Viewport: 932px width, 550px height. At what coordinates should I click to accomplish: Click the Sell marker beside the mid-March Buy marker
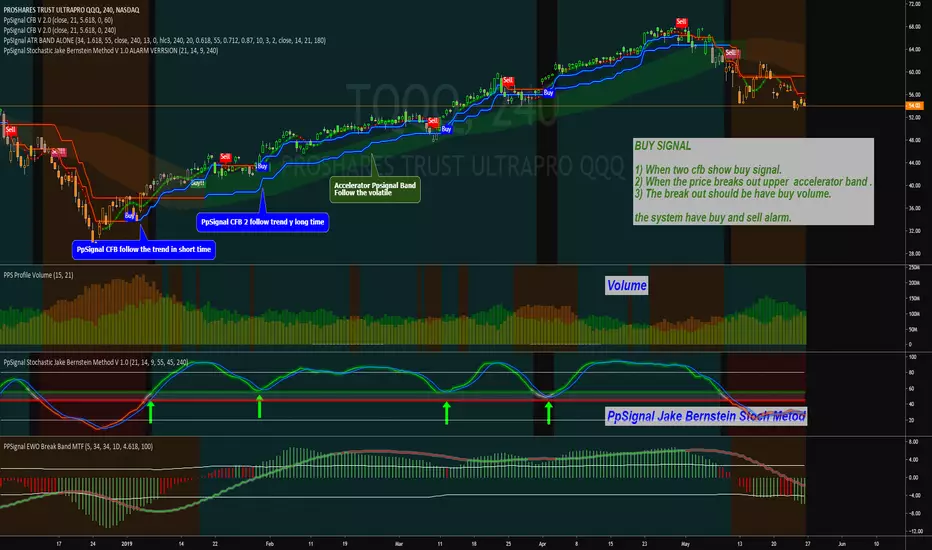tap(433, 121)
